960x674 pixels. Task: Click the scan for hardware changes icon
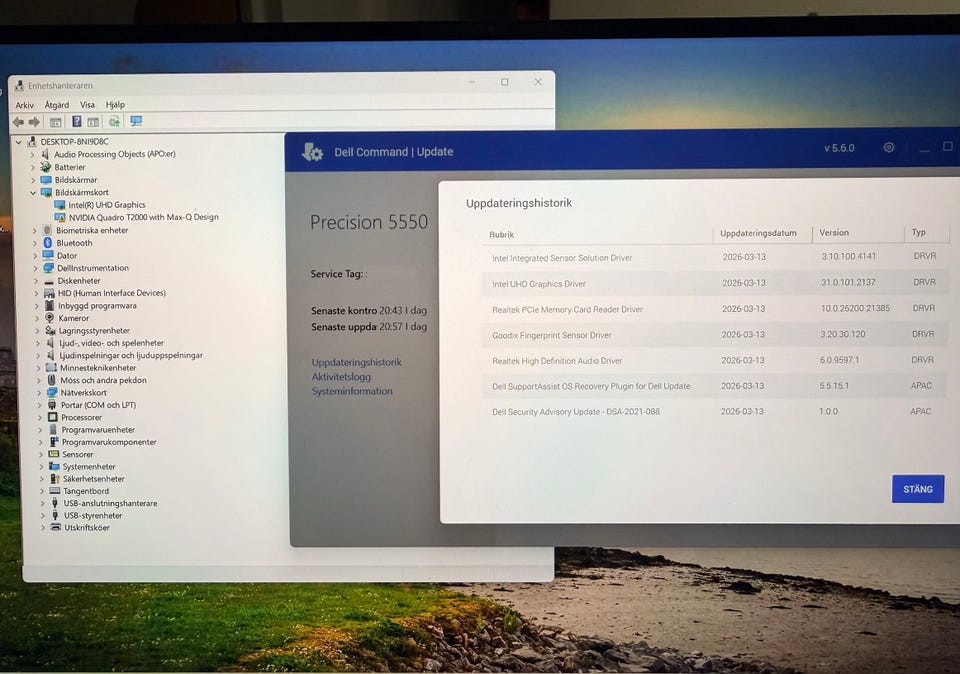click(114, 122)
